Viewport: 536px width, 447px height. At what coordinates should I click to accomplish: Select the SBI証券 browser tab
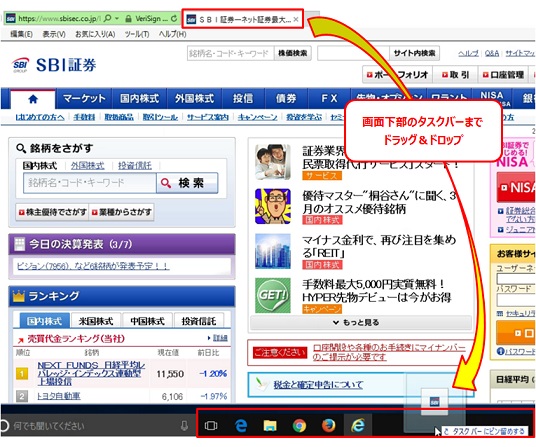(x=244, y=19)
